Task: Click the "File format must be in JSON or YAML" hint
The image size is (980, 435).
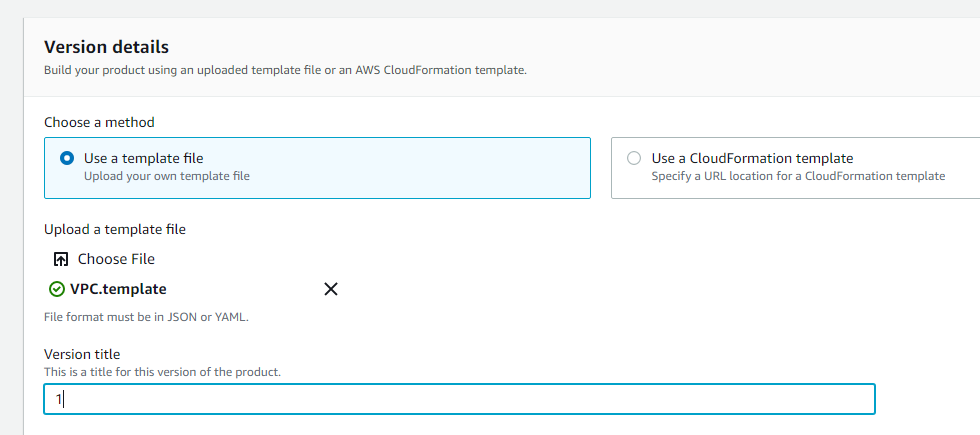Action: 146,317
